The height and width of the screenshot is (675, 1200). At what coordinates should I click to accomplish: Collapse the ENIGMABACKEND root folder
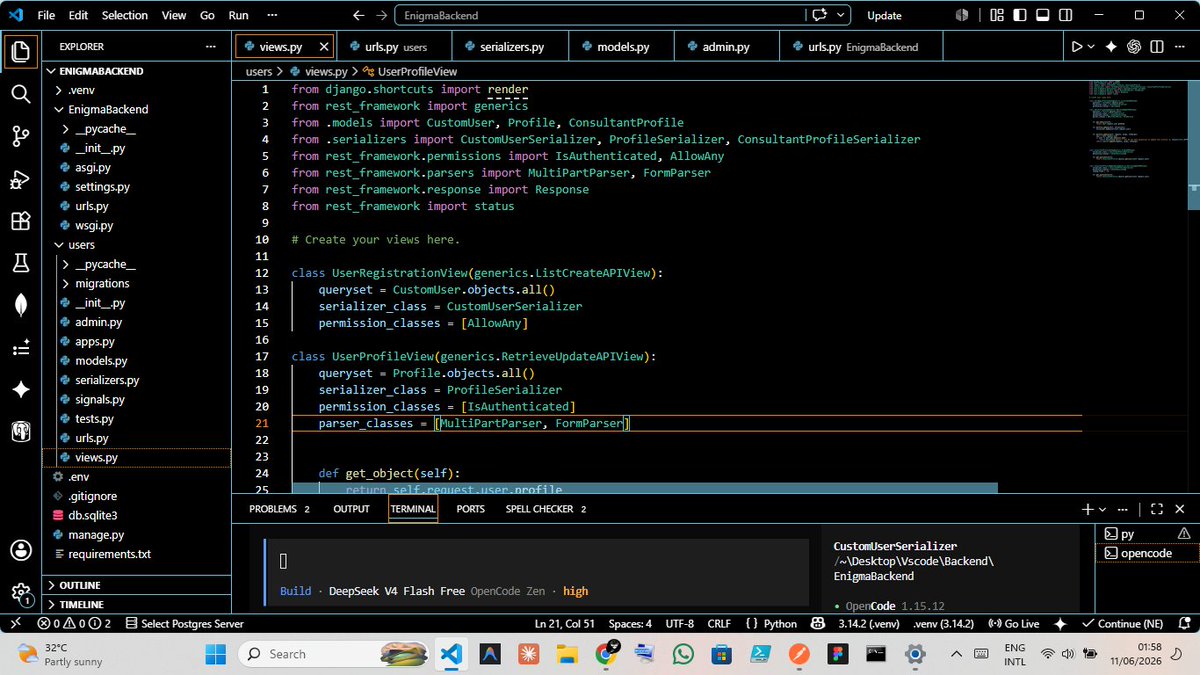click(51, 71)
